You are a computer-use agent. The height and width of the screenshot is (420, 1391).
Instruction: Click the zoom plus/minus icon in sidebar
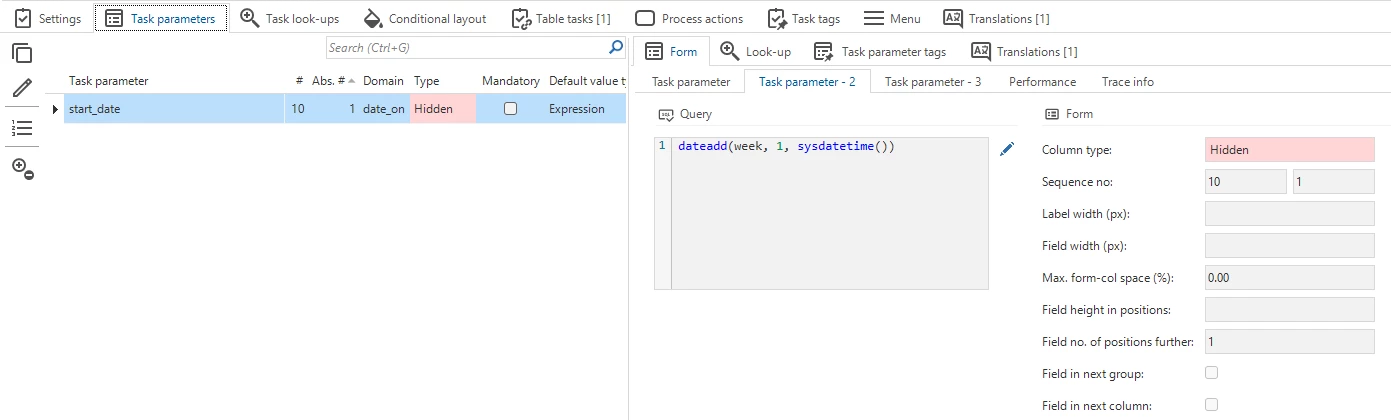[22, 168]
